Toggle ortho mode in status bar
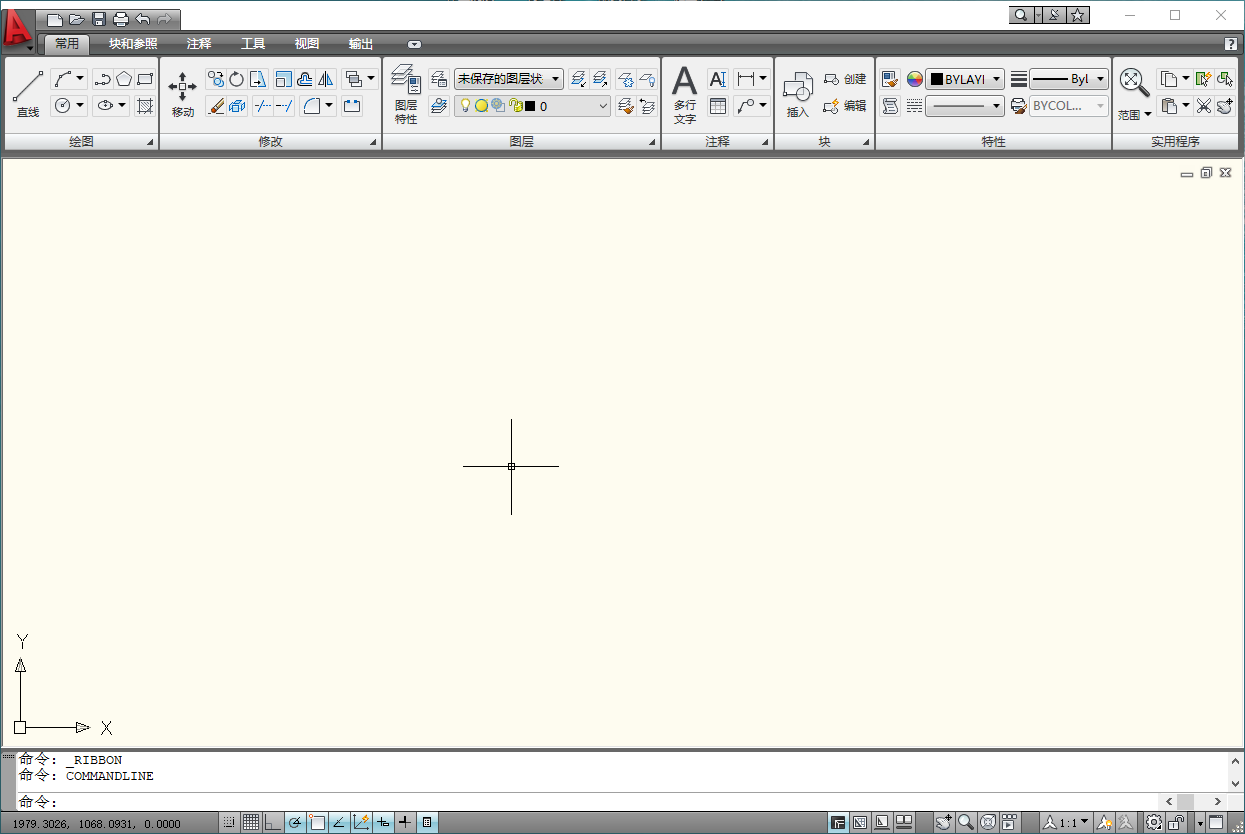 [271, 822]
